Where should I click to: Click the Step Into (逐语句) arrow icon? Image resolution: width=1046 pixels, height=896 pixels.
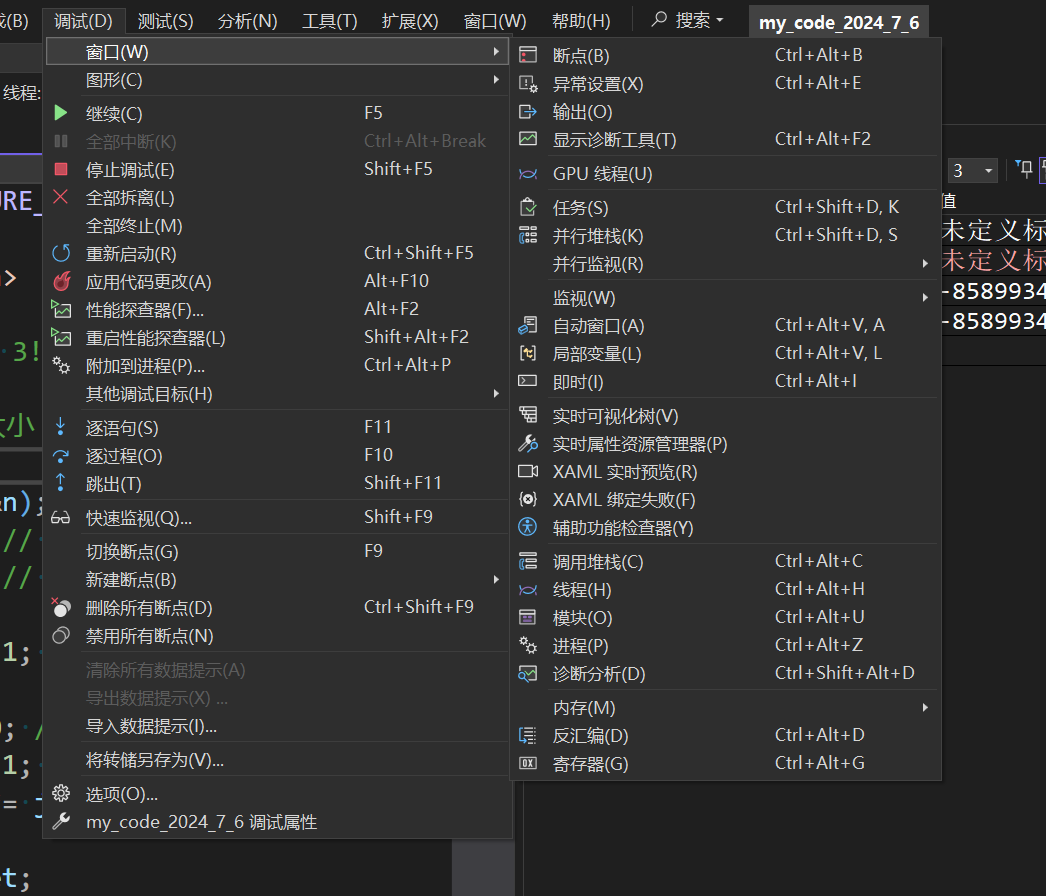click(x=61, y=428)
